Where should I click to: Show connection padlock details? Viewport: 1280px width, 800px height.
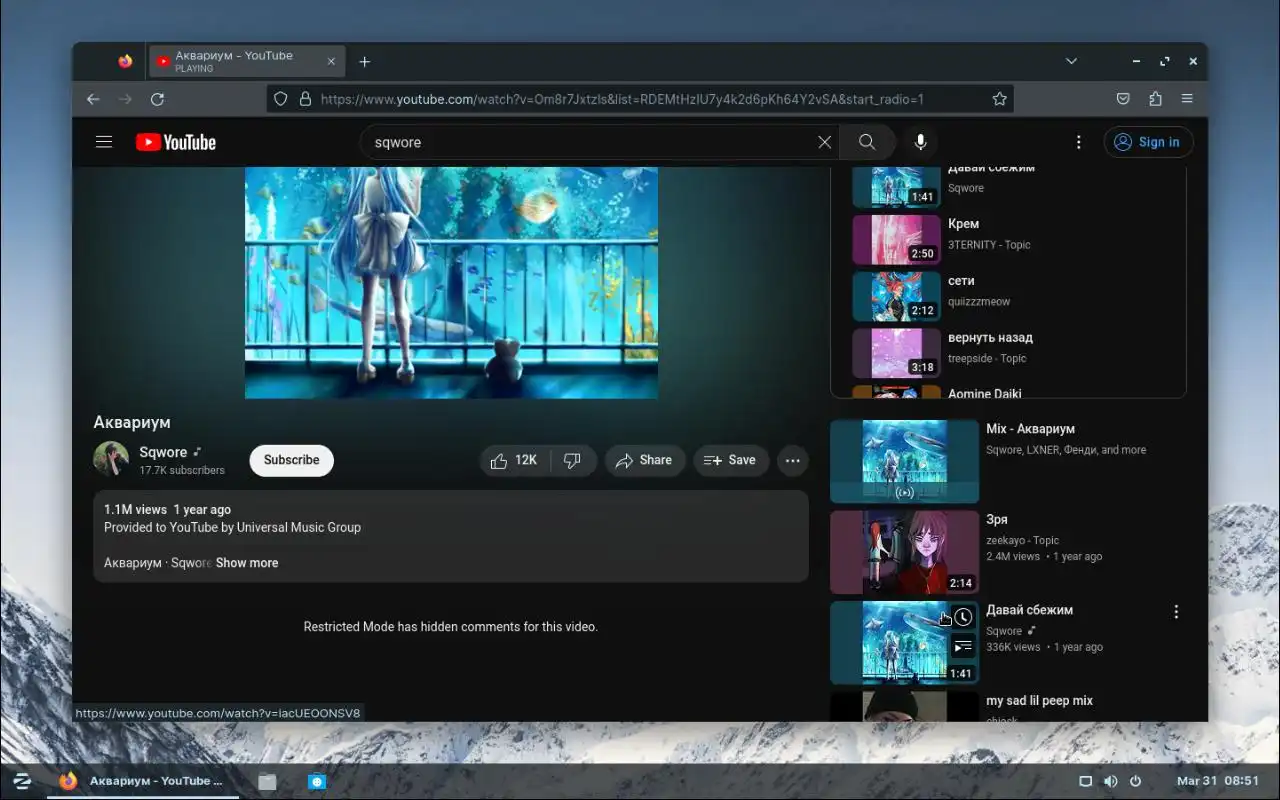[x=305, y=99]
